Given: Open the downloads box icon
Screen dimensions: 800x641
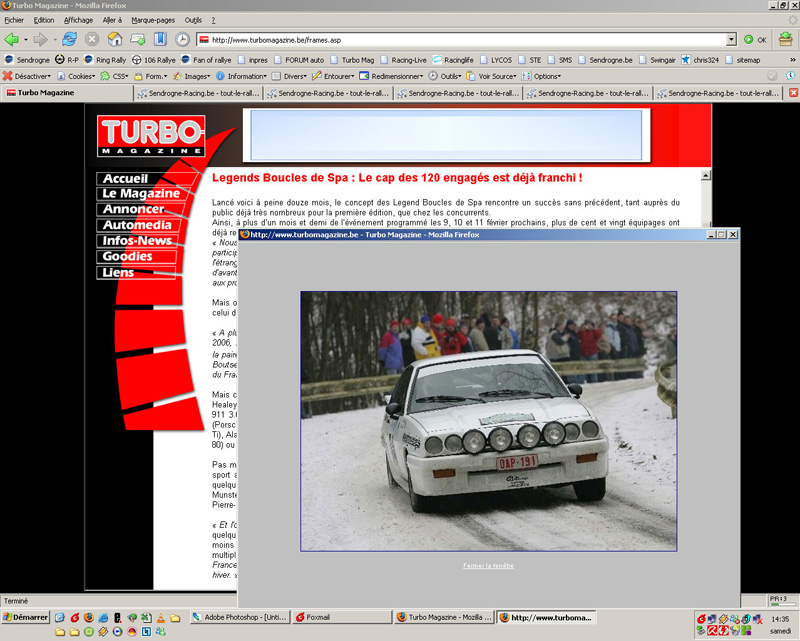Looking at the screenshot, I should tap(785, 39).
